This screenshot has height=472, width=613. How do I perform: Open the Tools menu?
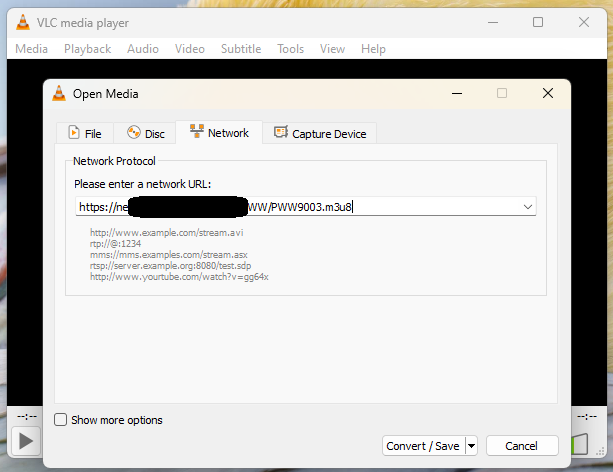[x=290, y=49]
